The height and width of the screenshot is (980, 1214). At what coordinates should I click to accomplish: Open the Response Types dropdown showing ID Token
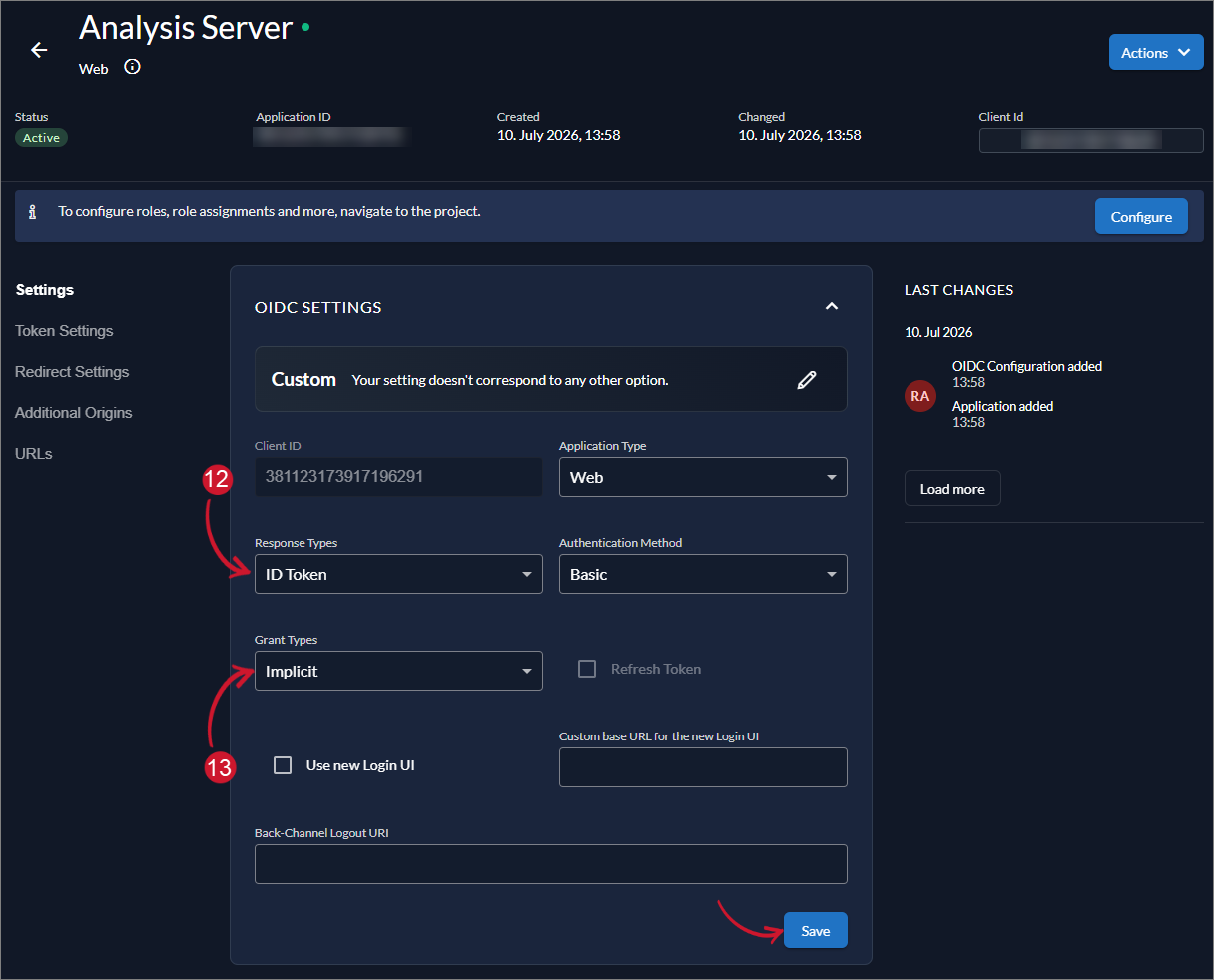(398, 574)
